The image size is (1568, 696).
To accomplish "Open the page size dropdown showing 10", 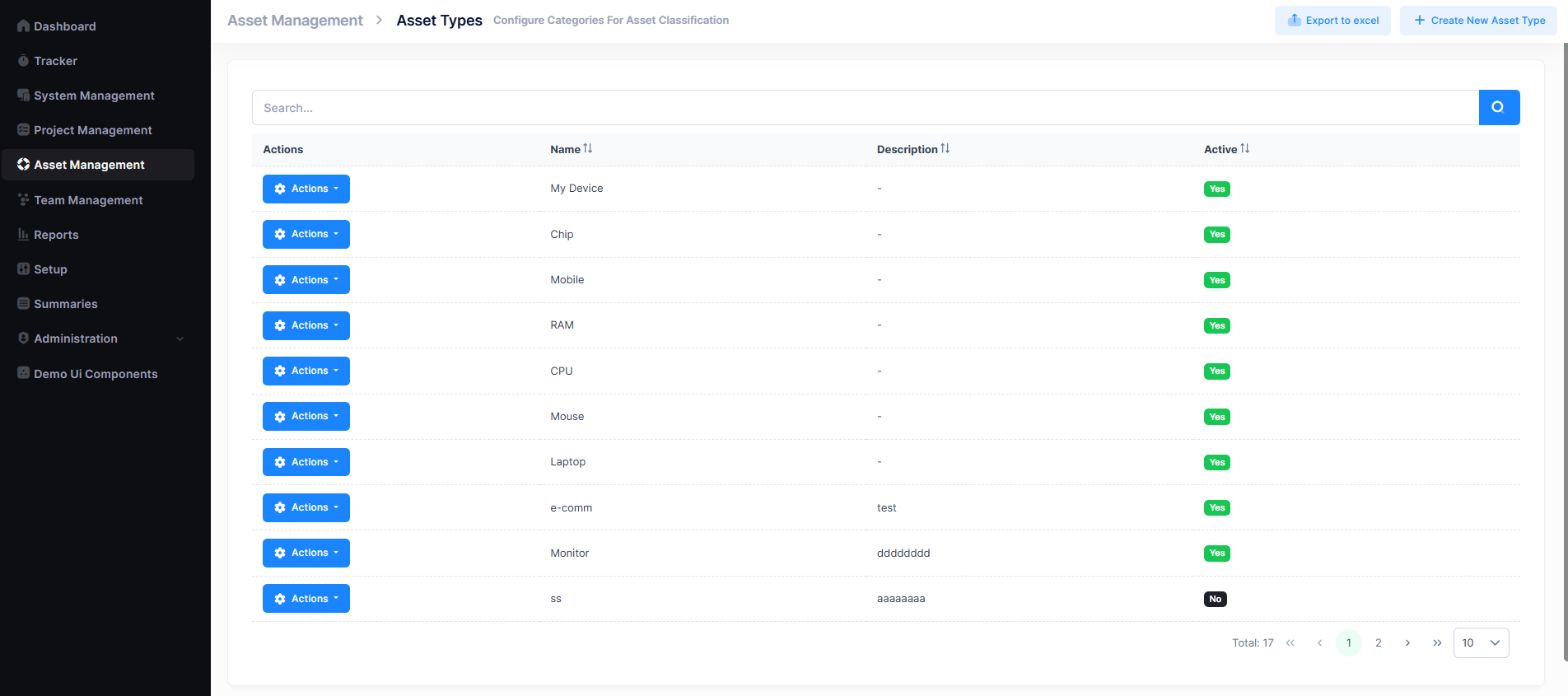I will [1482, 643].
